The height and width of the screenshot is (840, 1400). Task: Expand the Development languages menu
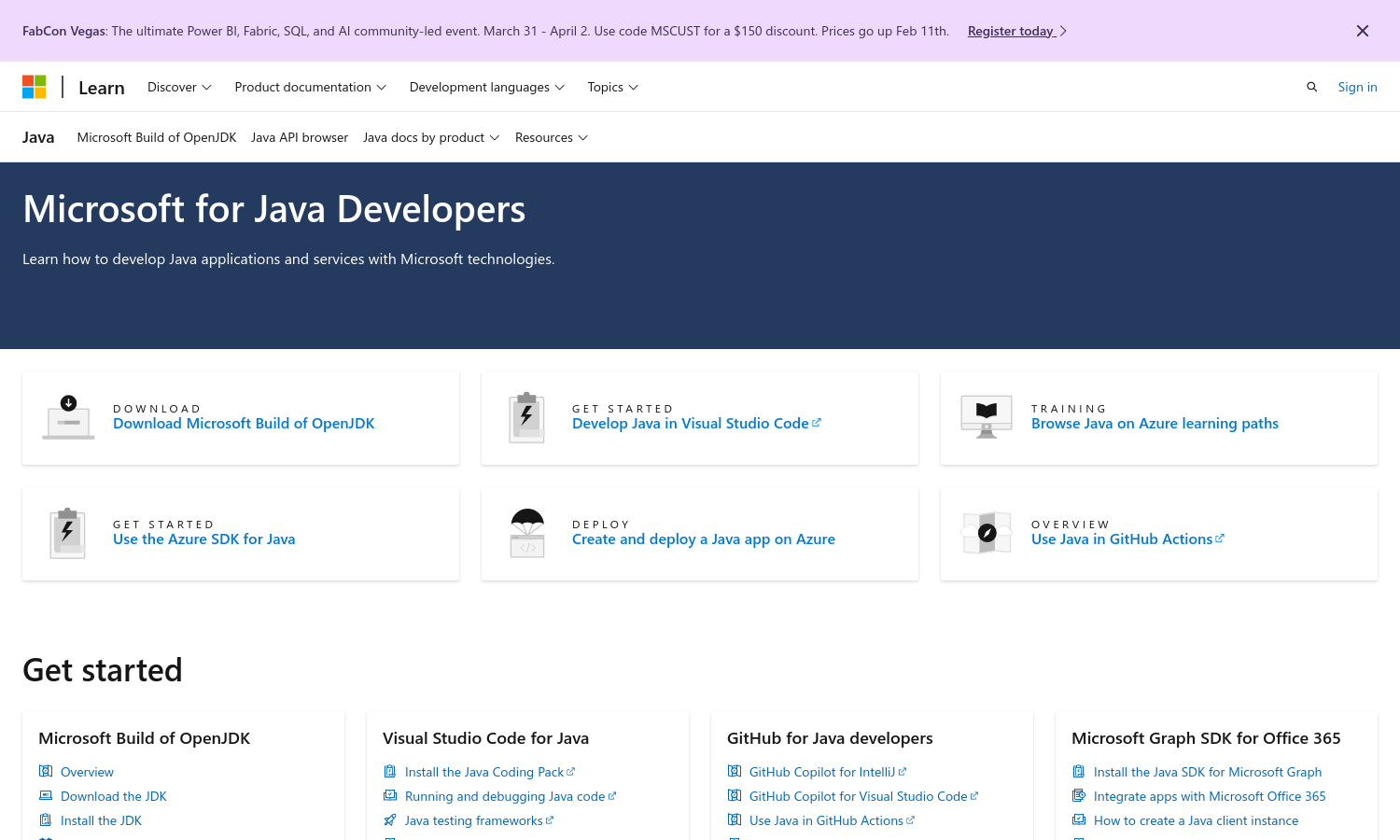[x=486, y=87]
